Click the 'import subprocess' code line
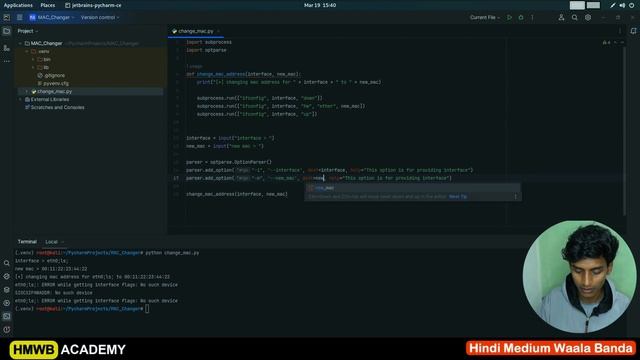Viewport: 640px width, 360px height. coord(209,42)
